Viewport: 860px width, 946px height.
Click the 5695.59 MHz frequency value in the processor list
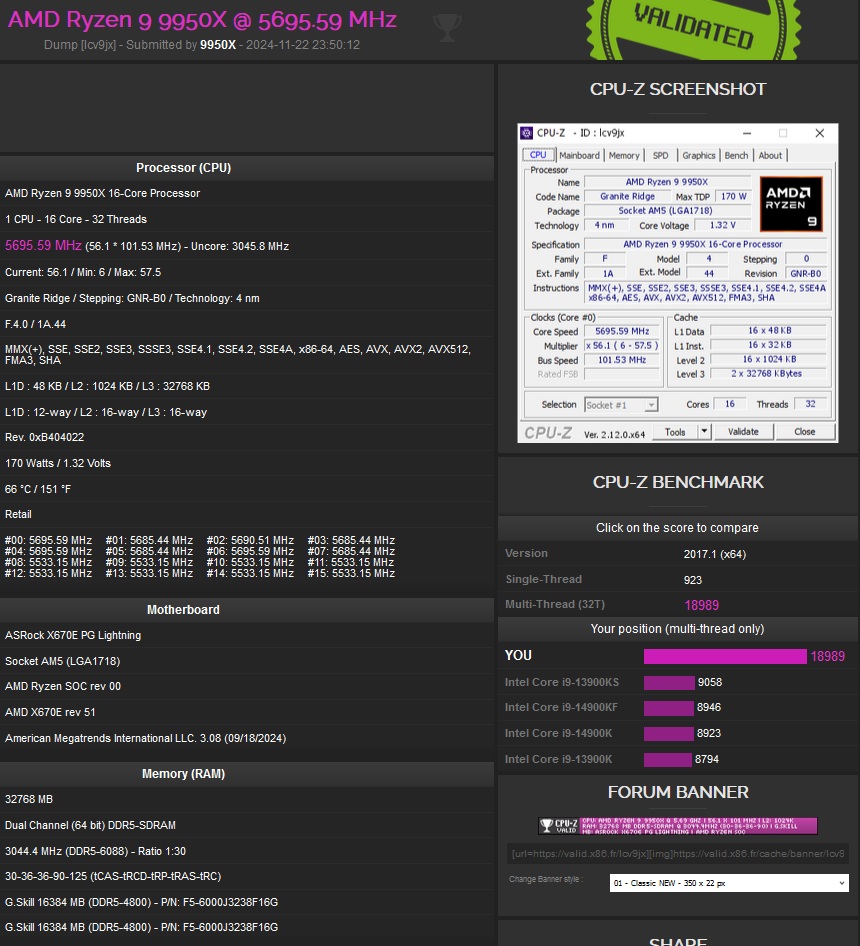[x=43, y=246]
